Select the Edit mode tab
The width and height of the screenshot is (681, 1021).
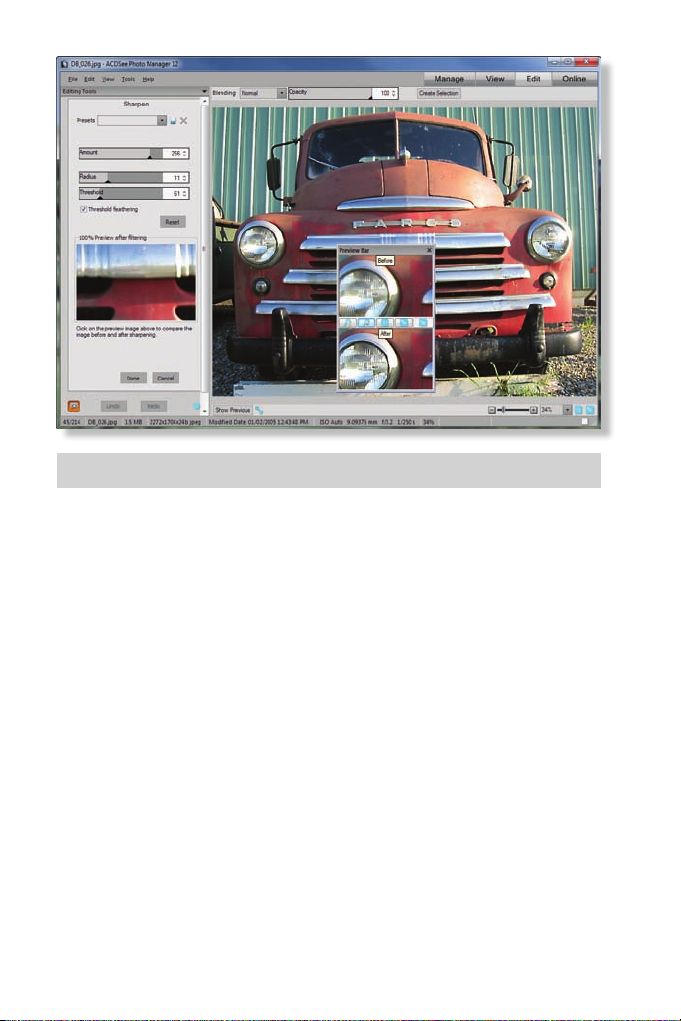(x=533, y=79)
